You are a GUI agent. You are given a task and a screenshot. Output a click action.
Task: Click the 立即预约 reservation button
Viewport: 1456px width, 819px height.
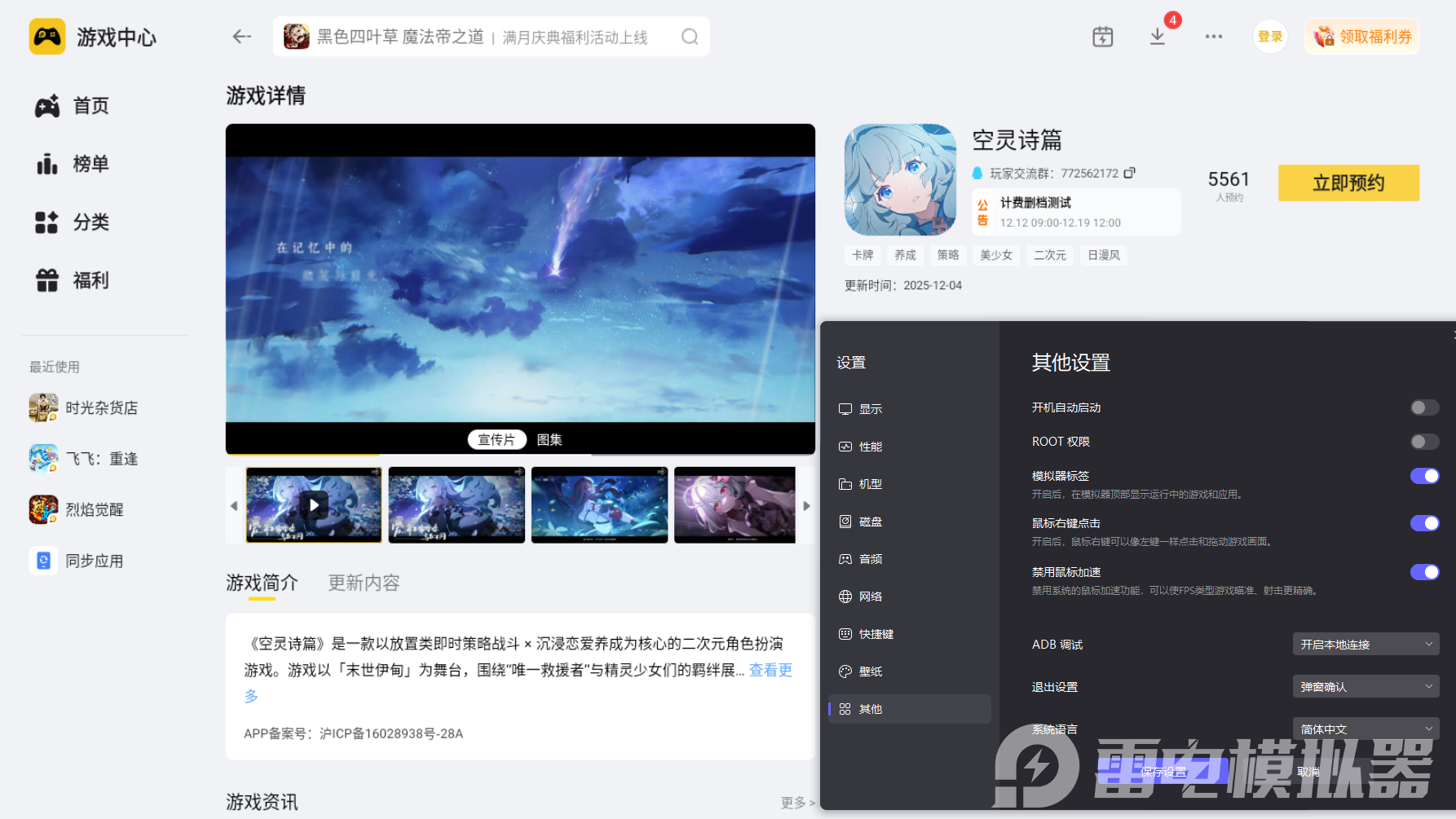point(1348,183)
